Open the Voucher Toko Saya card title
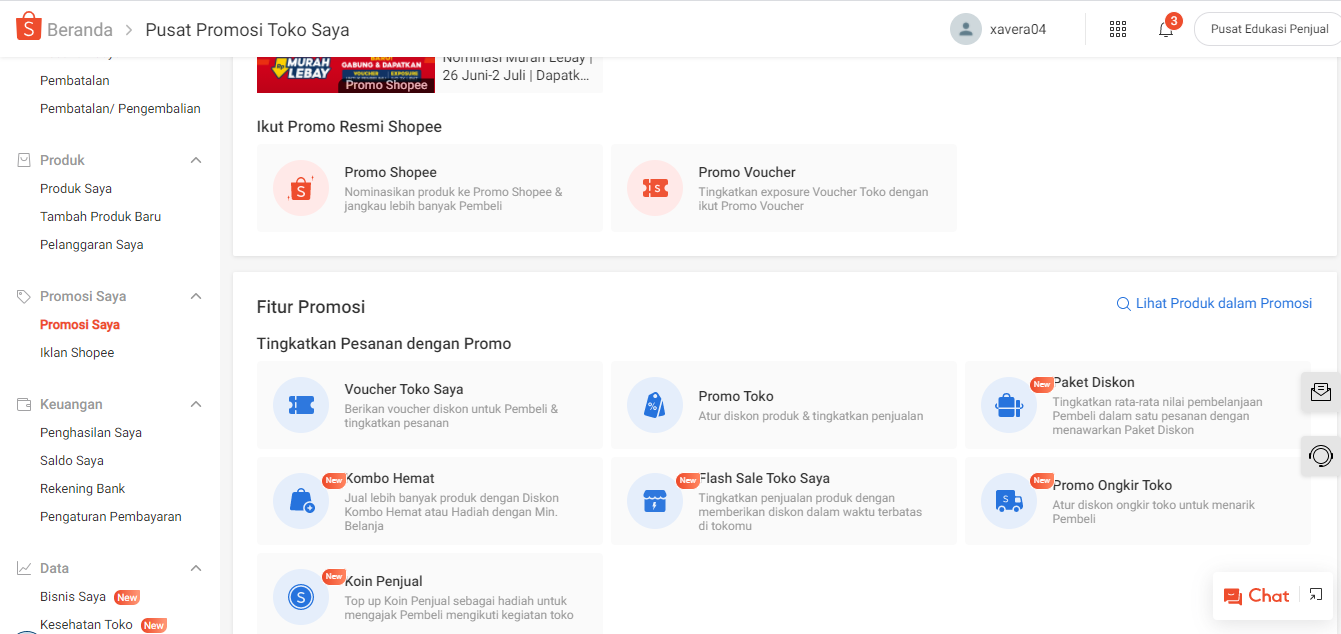The image size is (1341, 634). click(404, 389)
